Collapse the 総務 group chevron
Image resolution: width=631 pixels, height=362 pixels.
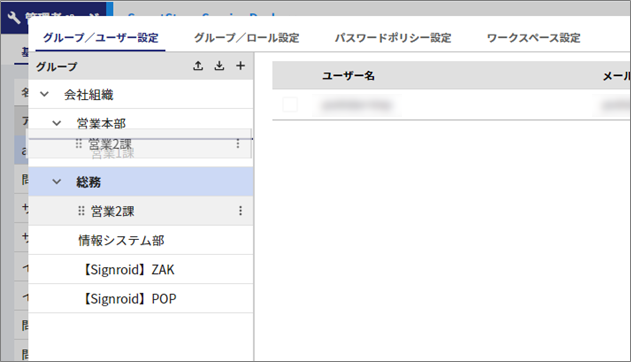[57, 182]
